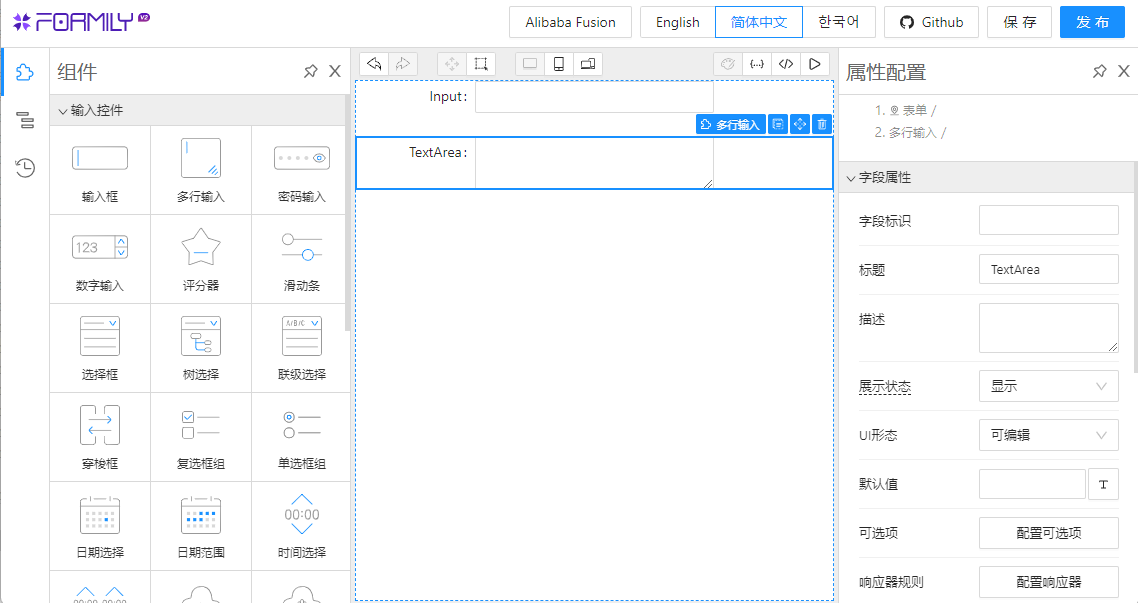Switch language to 한국어

coord(839,22)
